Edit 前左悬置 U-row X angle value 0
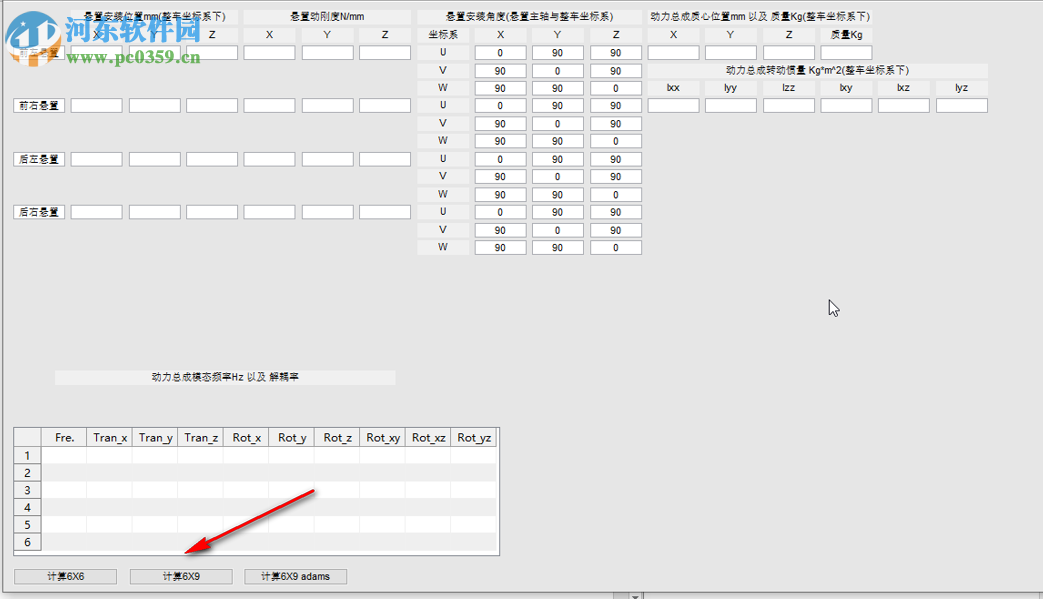1043x616 pixels. (x=500, y=53)
